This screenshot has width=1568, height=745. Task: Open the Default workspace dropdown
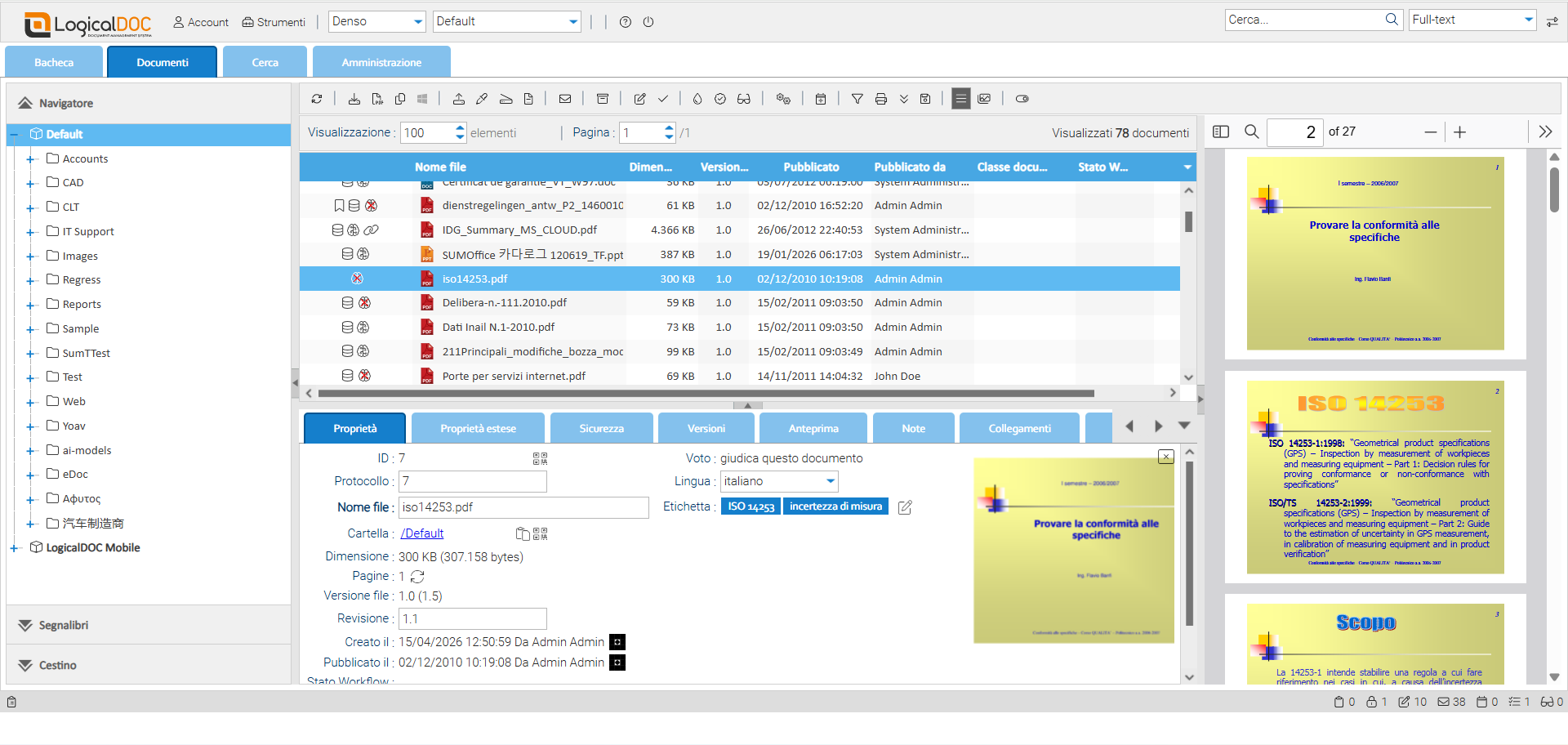click(x=507, y=21)
